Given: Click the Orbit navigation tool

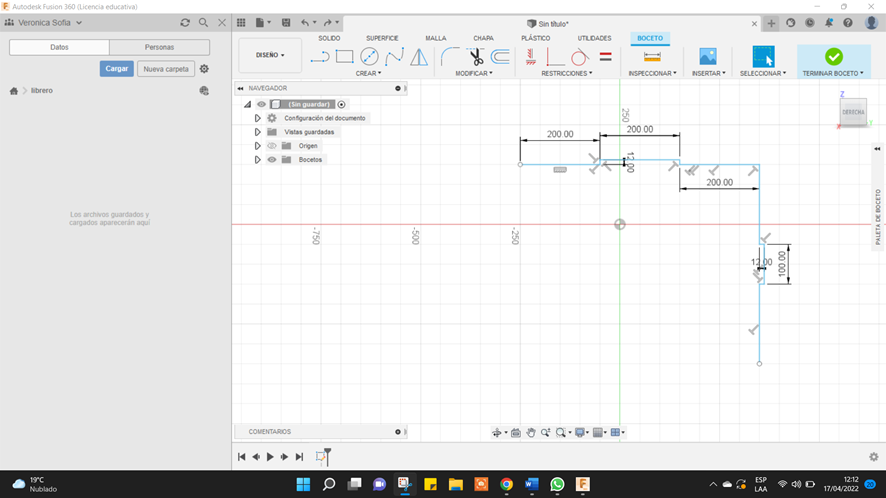Looking at the screenshot, I should 497,432.
